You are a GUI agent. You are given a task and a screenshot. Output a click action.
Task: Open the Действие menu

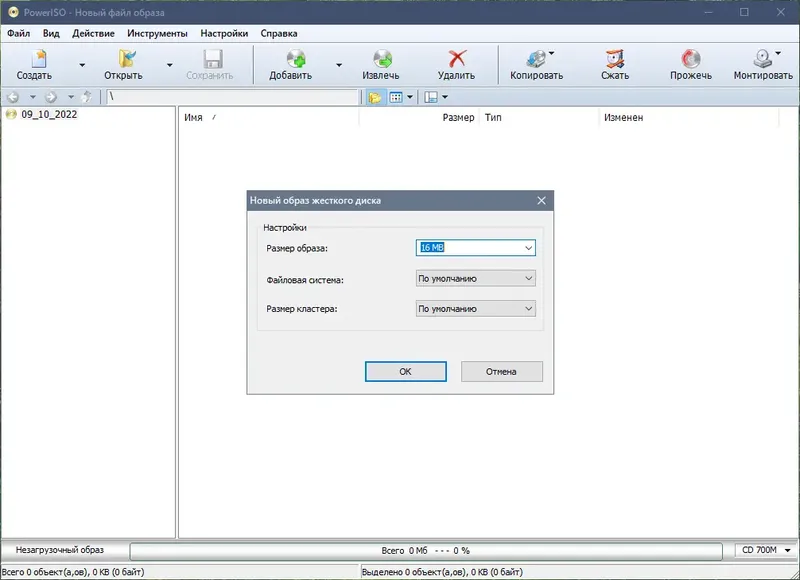[93, 34]
